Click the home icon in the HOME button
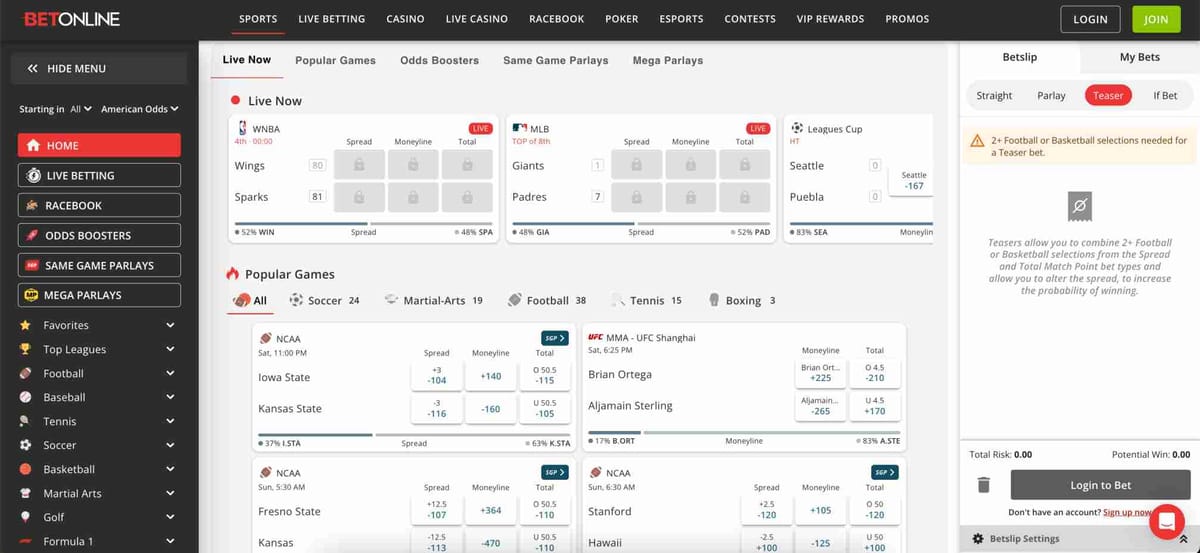The height and width of the screenshot is (553, 1200). (x=34, y=145)
